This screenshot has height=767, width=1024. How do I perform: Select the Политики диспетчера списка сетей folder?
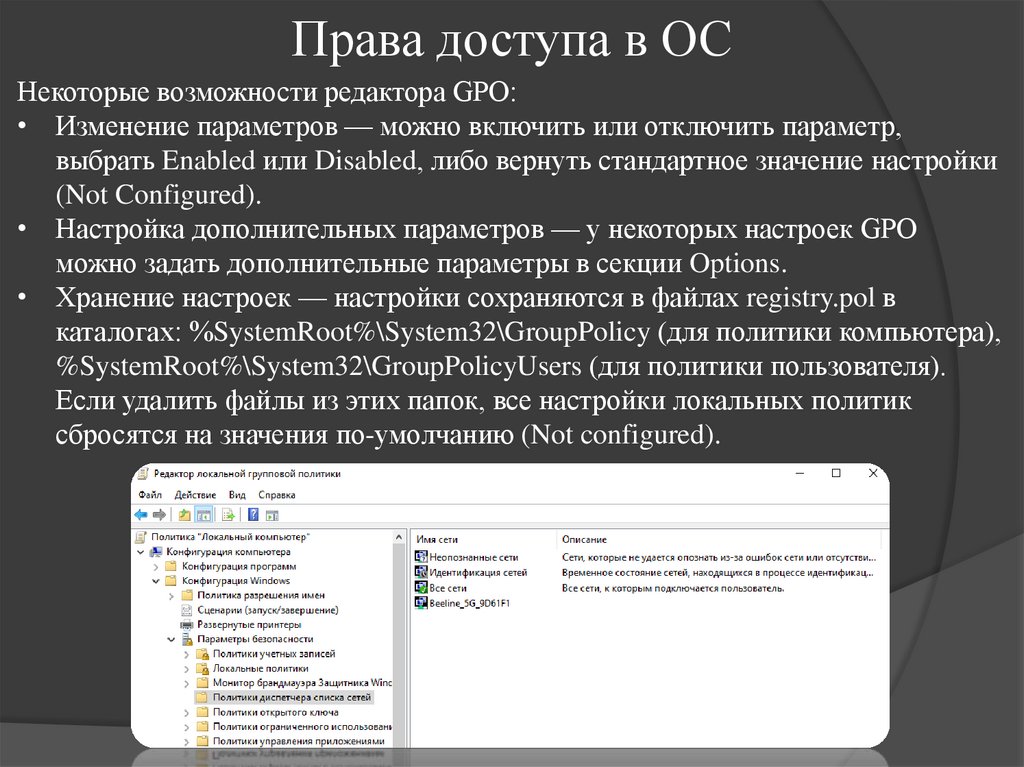(x=290, y=698)
